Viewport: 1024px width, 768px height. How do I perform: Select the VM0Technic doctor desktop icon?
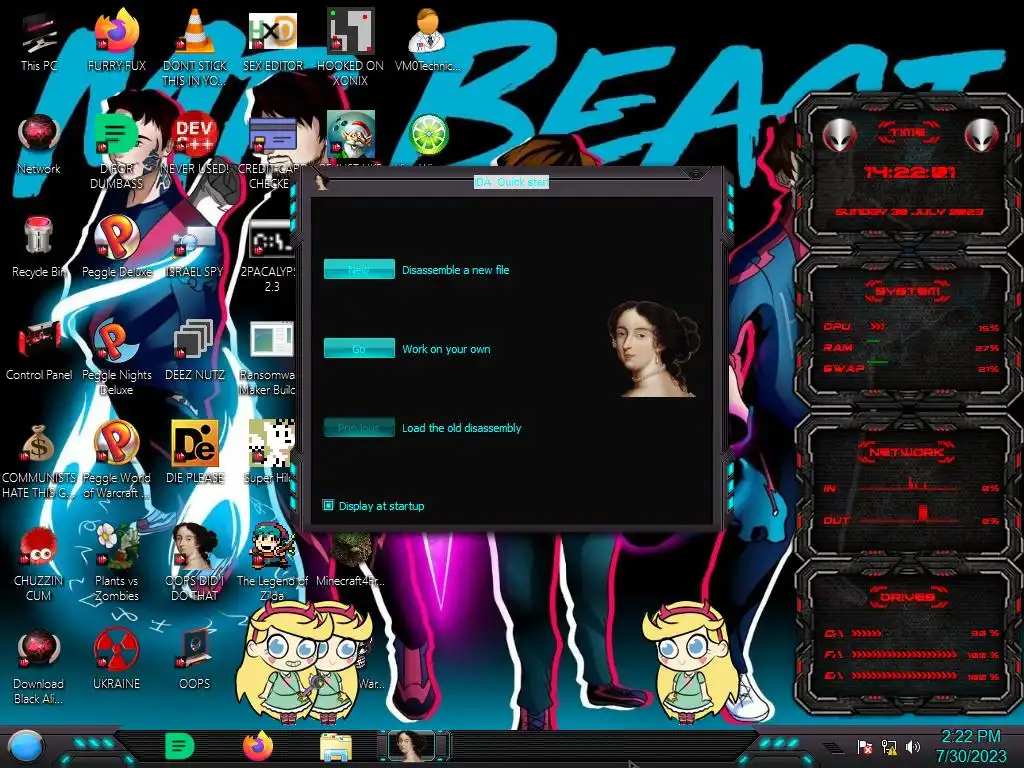[428, 40]
